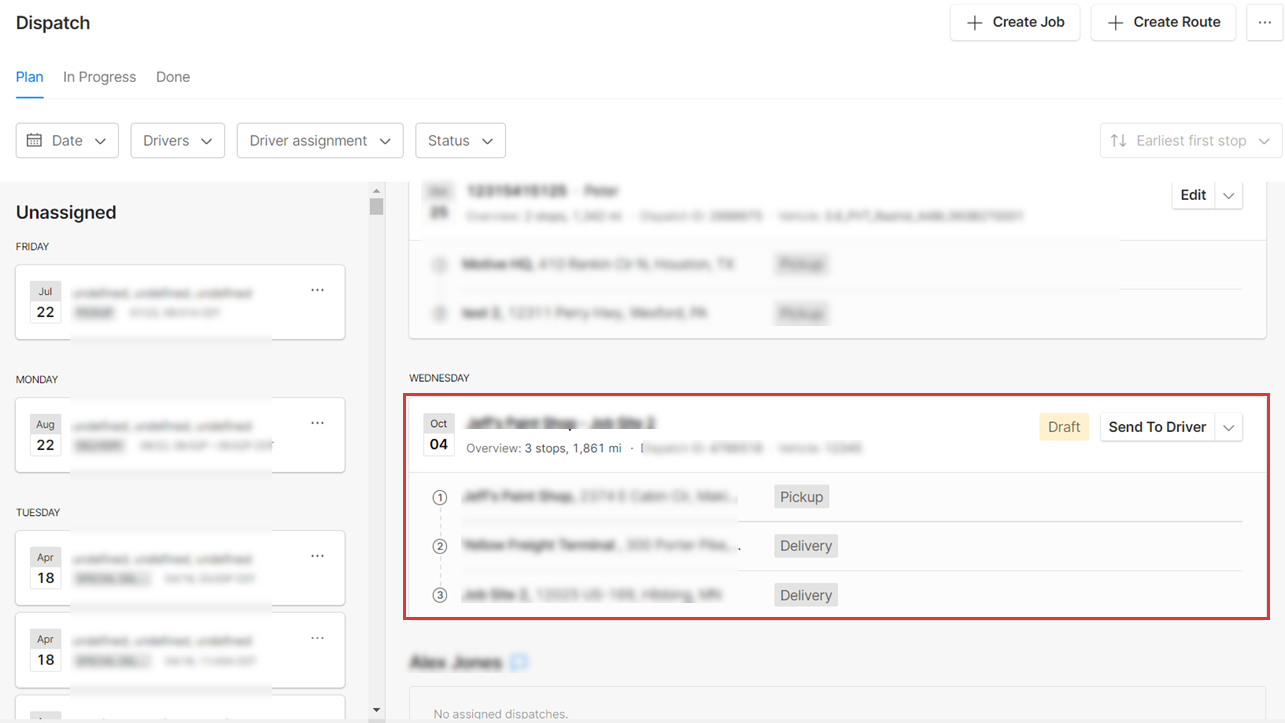Switch to the In Progress tab
The image size is (1285, 723).
click(x=99, y=77)
